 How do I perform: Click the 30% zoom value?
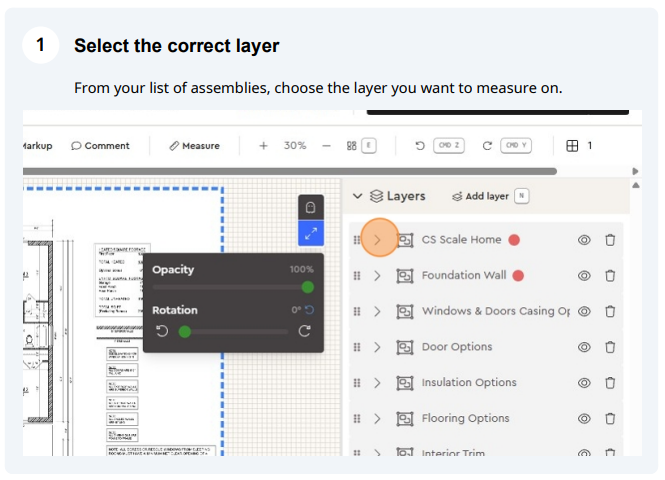coord(295,146)
